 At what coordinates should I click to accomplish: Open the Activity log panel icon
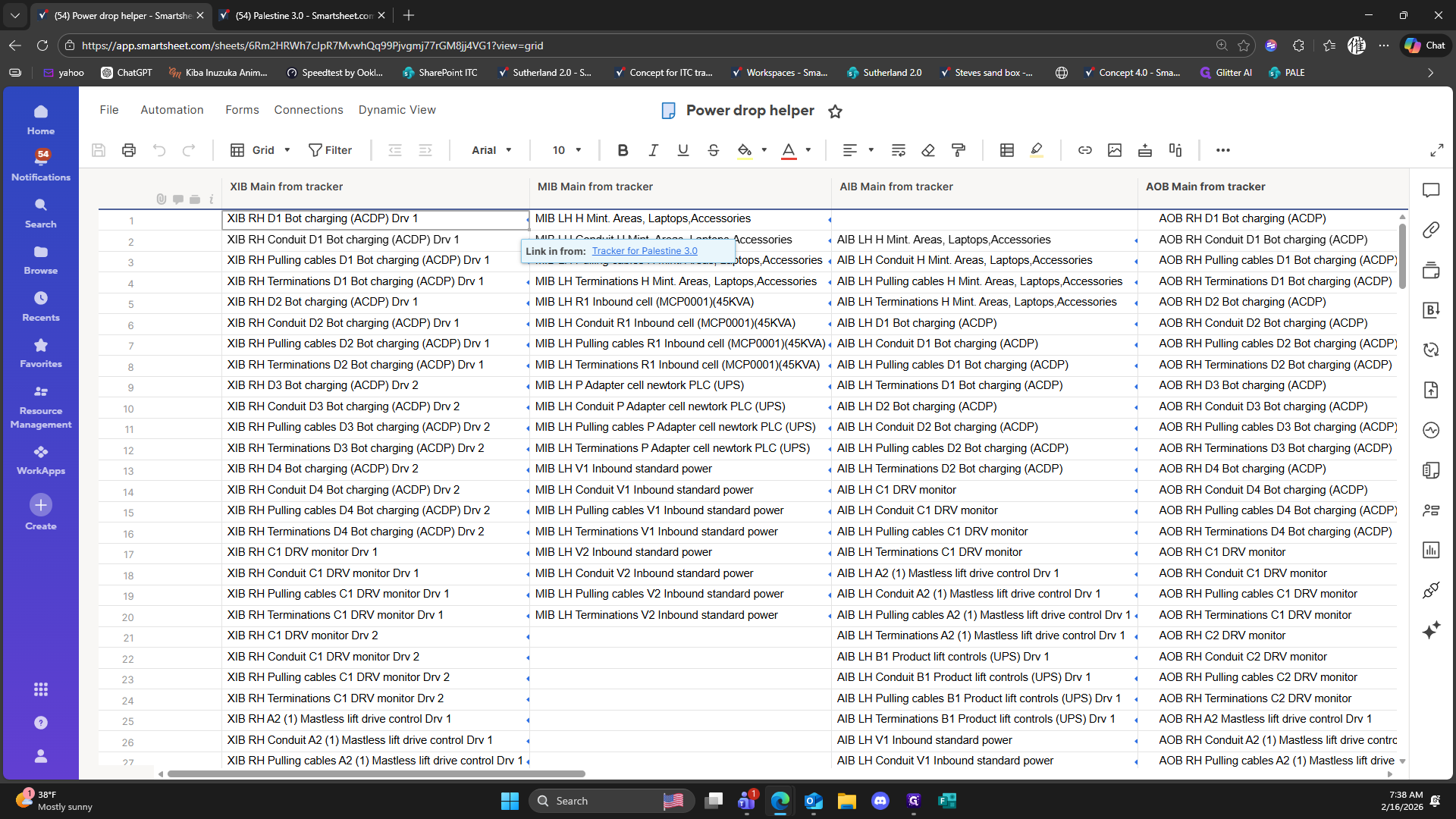(1431, 430)
